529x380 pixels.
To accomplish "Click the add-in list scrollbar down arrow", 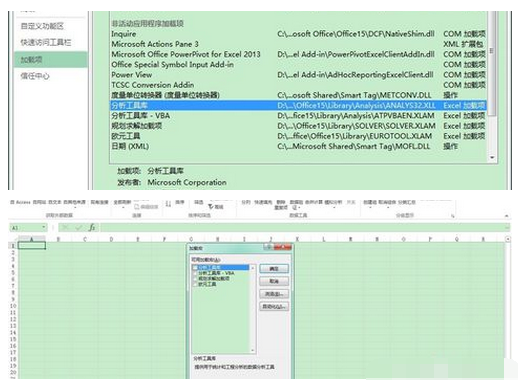I will point(492,158).
